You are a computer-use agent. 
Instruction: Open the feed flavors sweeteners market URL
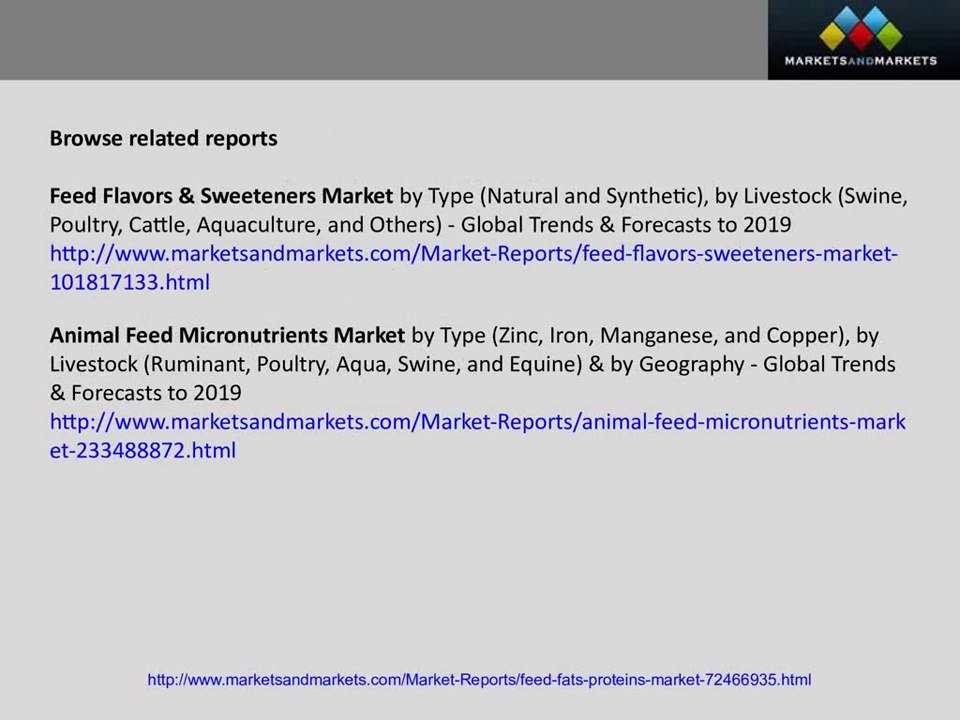pos(474,268)
